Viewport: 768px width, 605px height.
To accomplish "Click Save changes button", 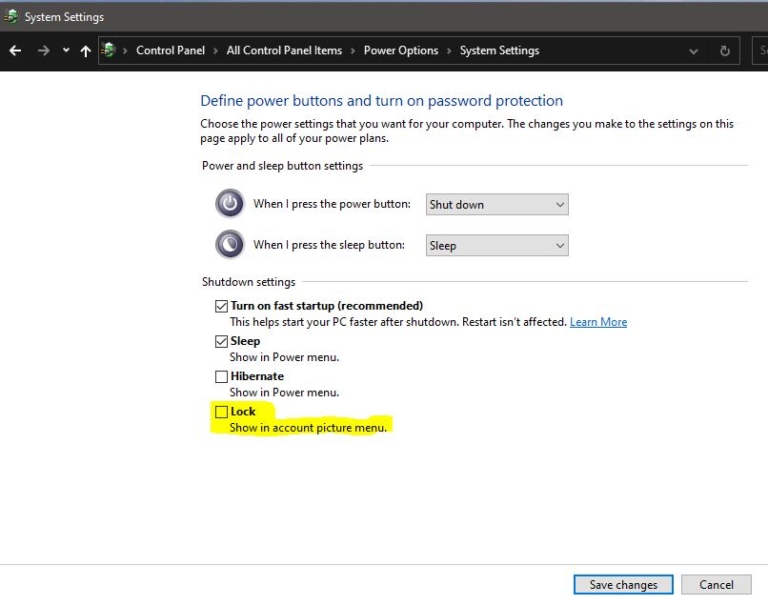I will coord(623,584).
